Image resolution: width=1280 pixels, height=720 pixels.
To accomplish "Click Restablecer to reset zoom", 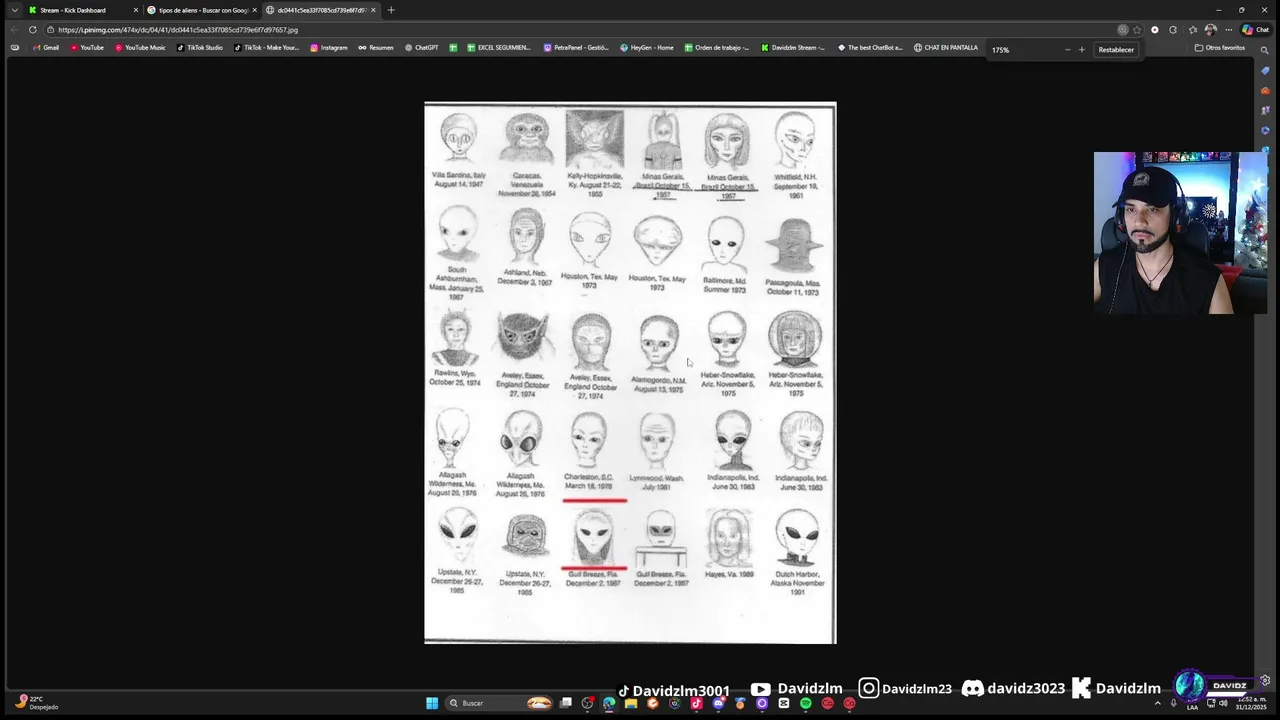I will pyautogui.click(x=1116, y=49).
